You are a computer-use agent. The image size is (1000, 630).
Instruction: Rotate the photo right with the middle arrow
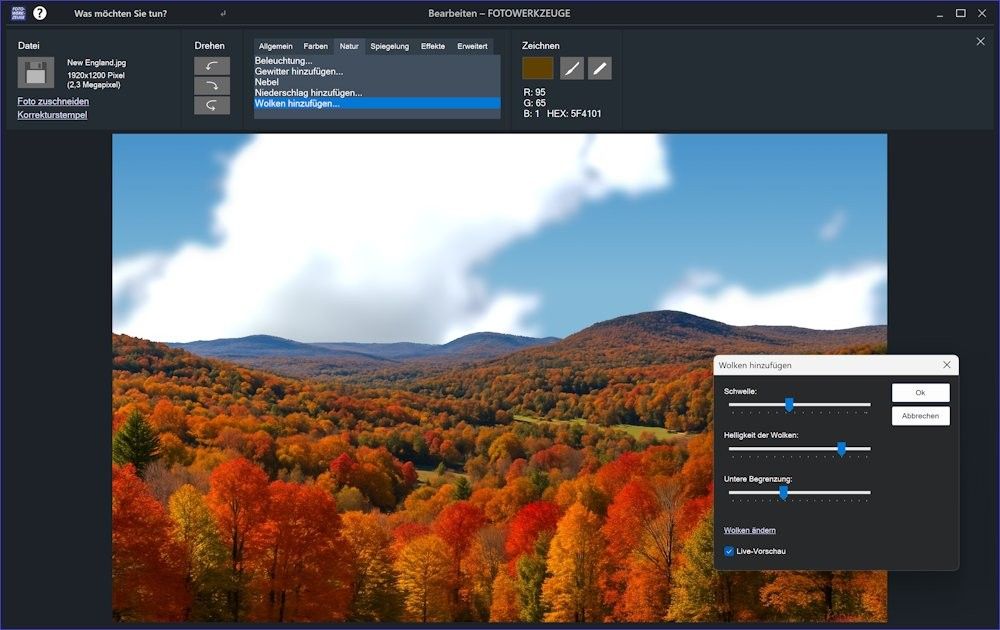pos(212,86)
